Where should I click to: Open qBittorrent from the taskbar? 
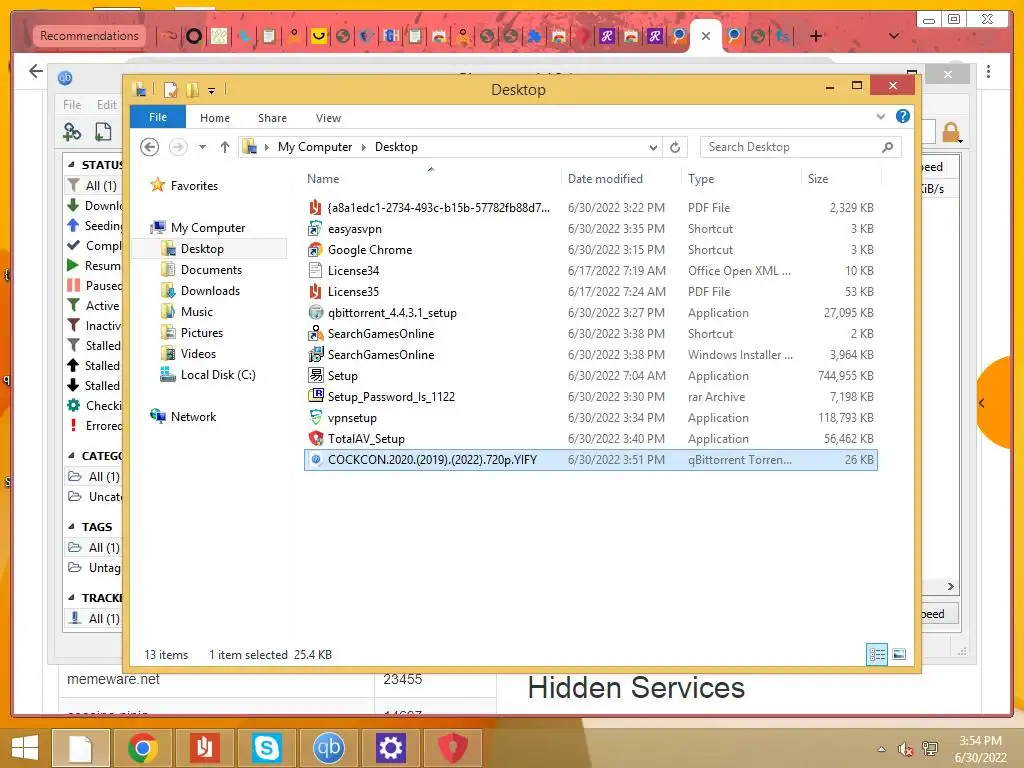pos(328,748)
